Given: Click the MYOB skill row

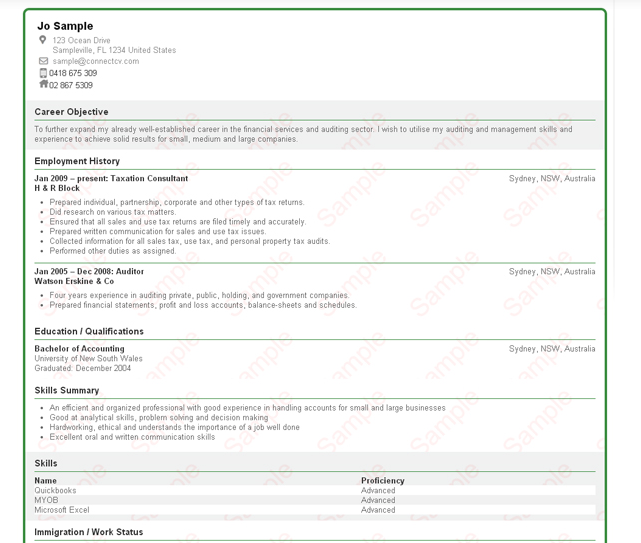Looking at the screenshot, I should tap(315, 500).
